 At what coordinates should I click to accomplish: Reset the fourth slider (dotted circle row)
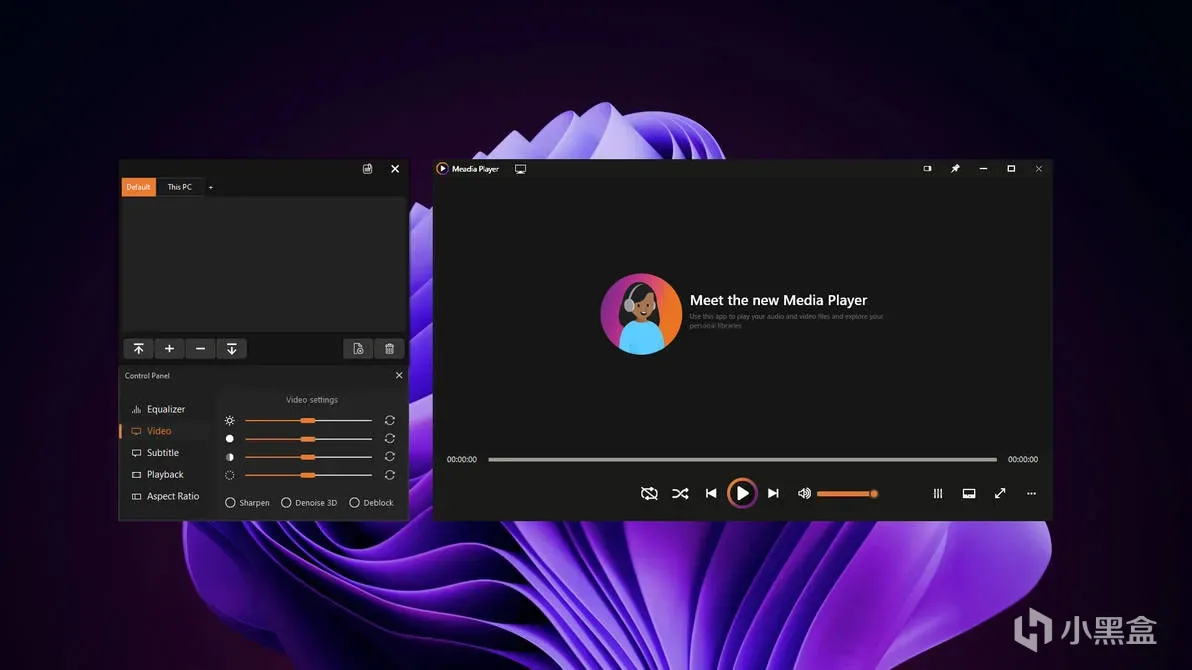point(390,475)
